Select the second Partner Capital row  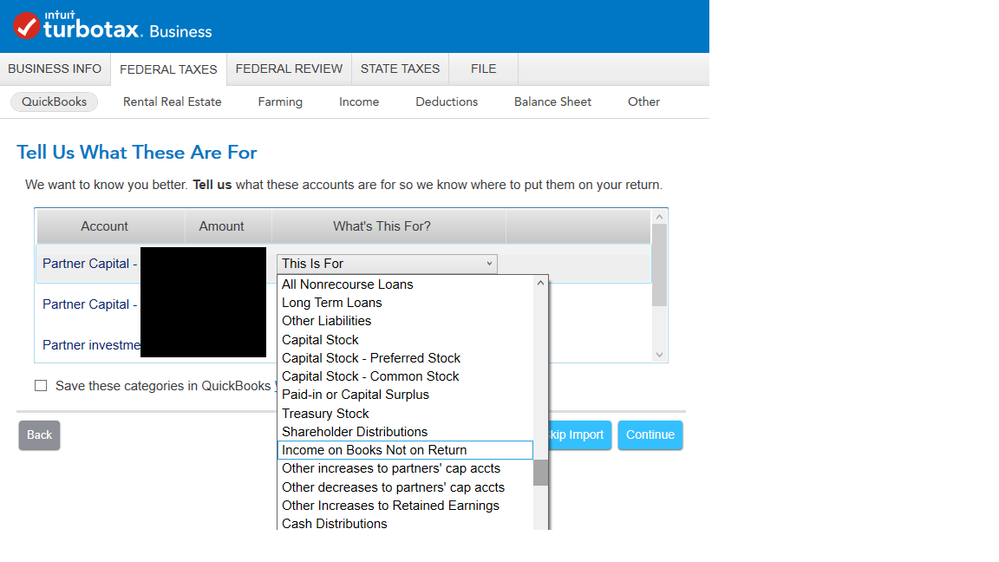[344, 305]
